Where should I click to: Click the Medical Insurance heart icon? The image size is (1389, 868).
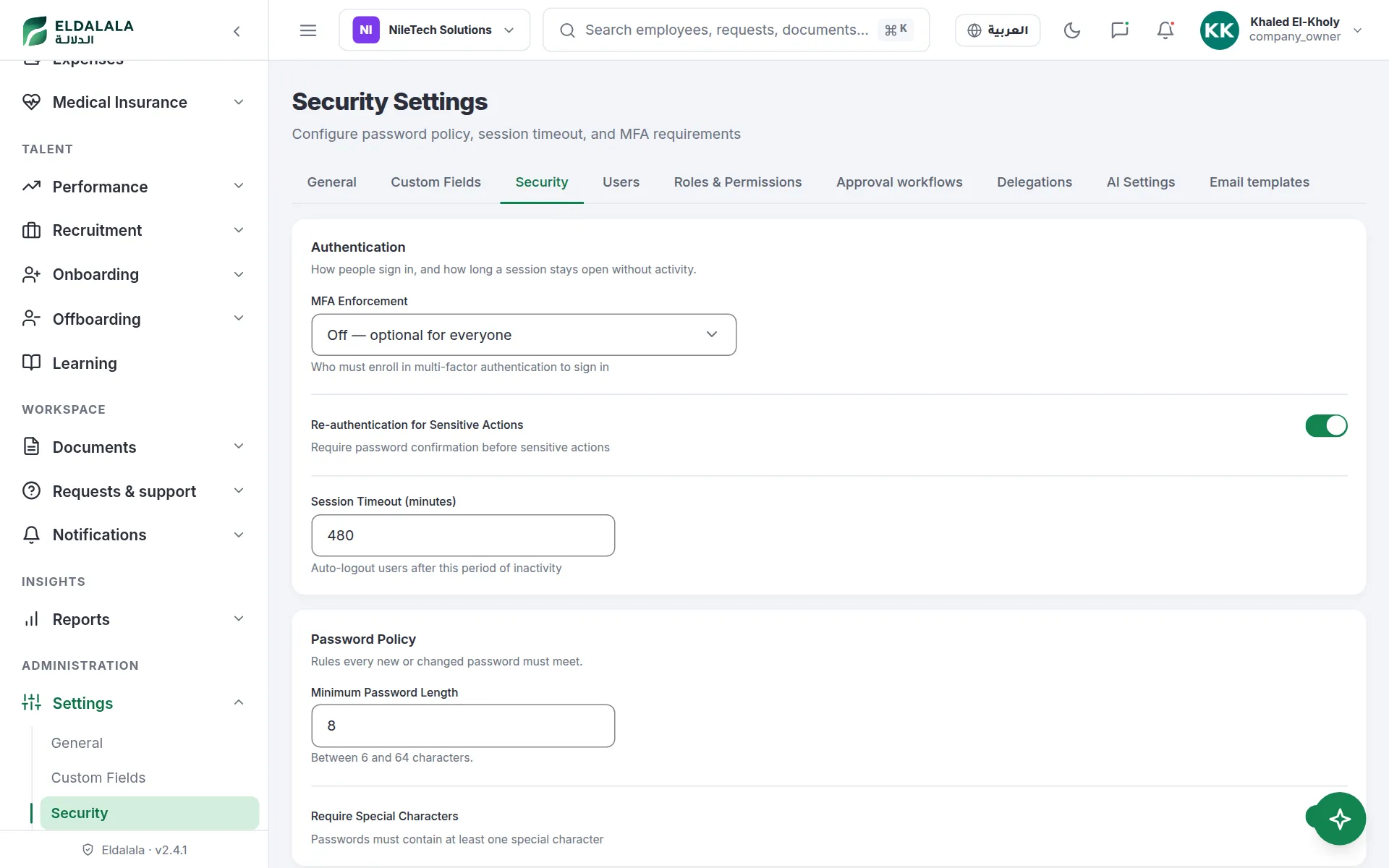click(x=31, y=102)
